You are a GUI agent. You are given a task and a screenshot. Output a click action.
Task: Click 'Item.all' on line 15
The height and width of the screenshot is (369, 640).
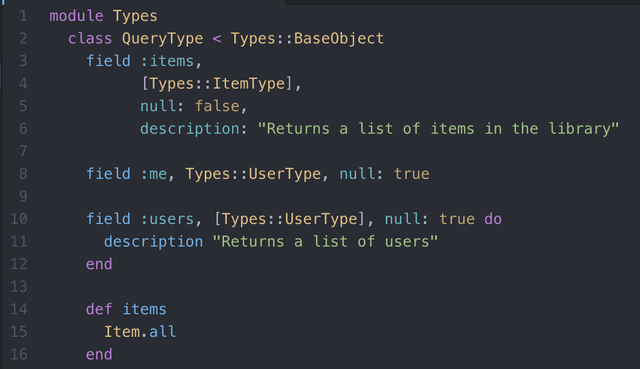click(140, 332)
